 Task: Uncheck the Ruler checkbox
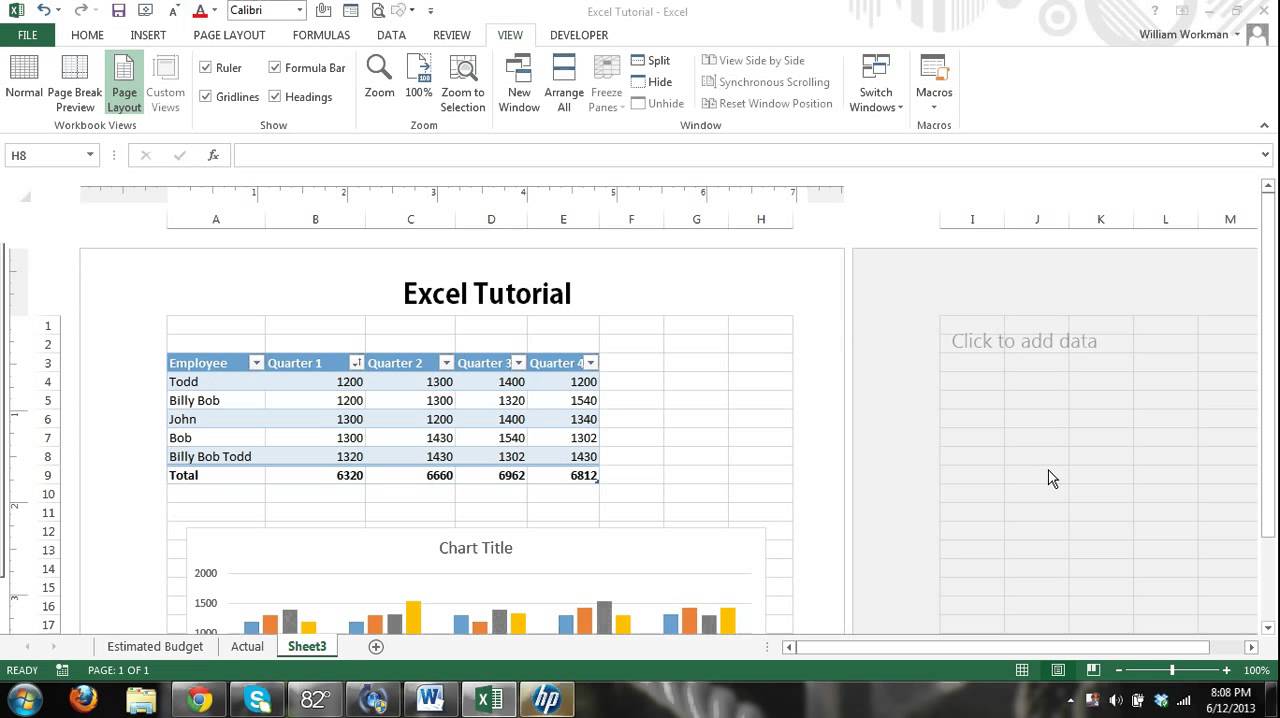tap(205, 68)
